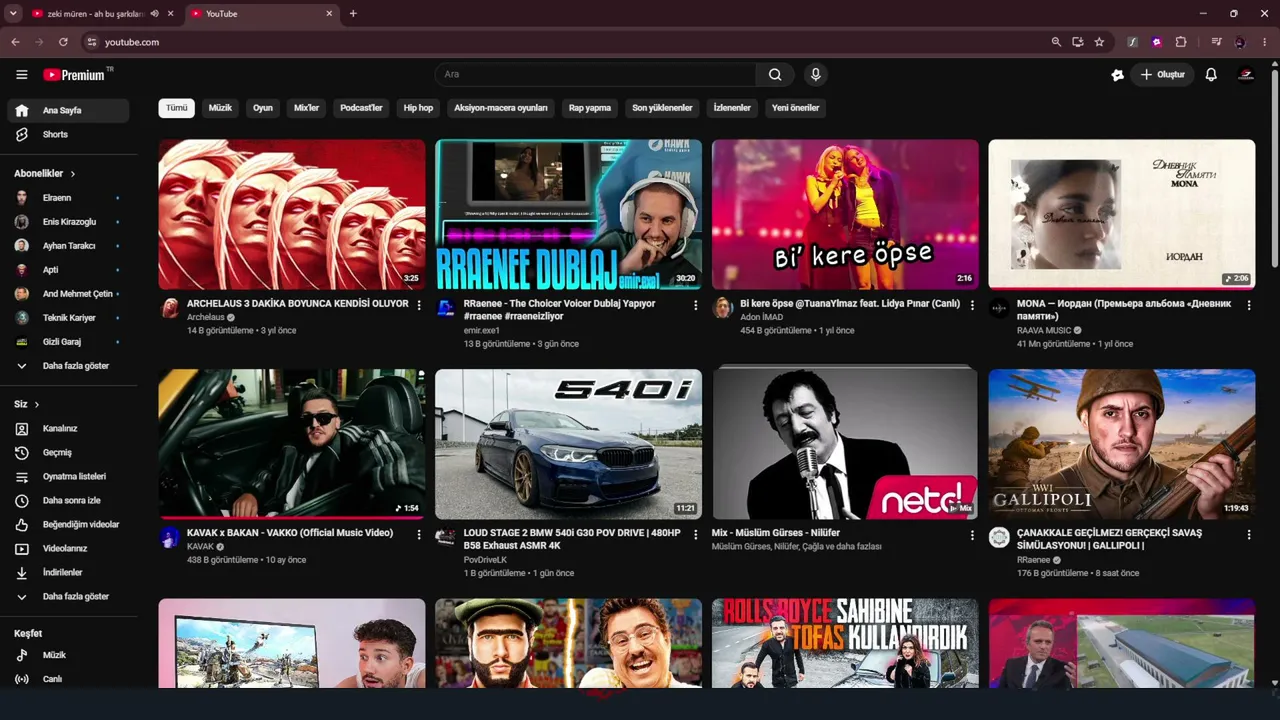This screenshot has width=1280, height=720.
Task: Open options menu for MONA Иордан video
Action: (x=1249, y=304)
